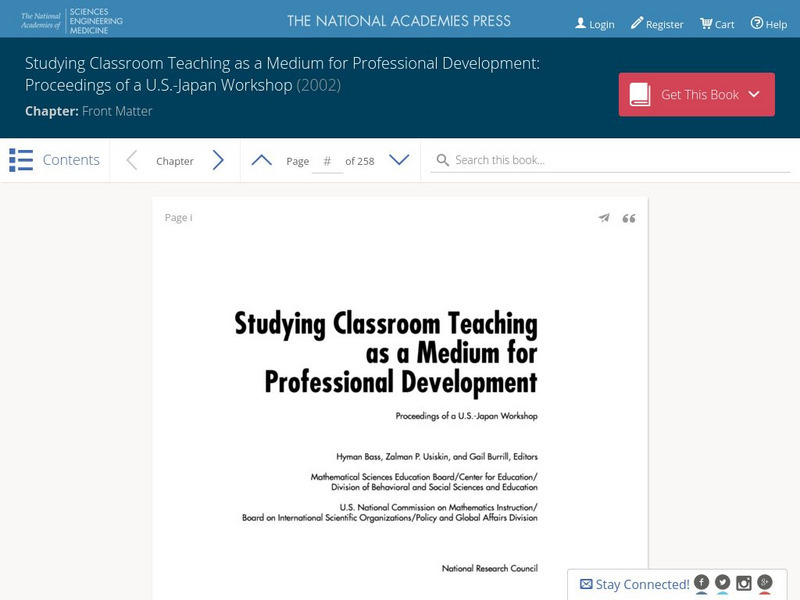The image size is (800, 600).
Task: Click the book icon on Get This Book
Action: click(640, 94)
